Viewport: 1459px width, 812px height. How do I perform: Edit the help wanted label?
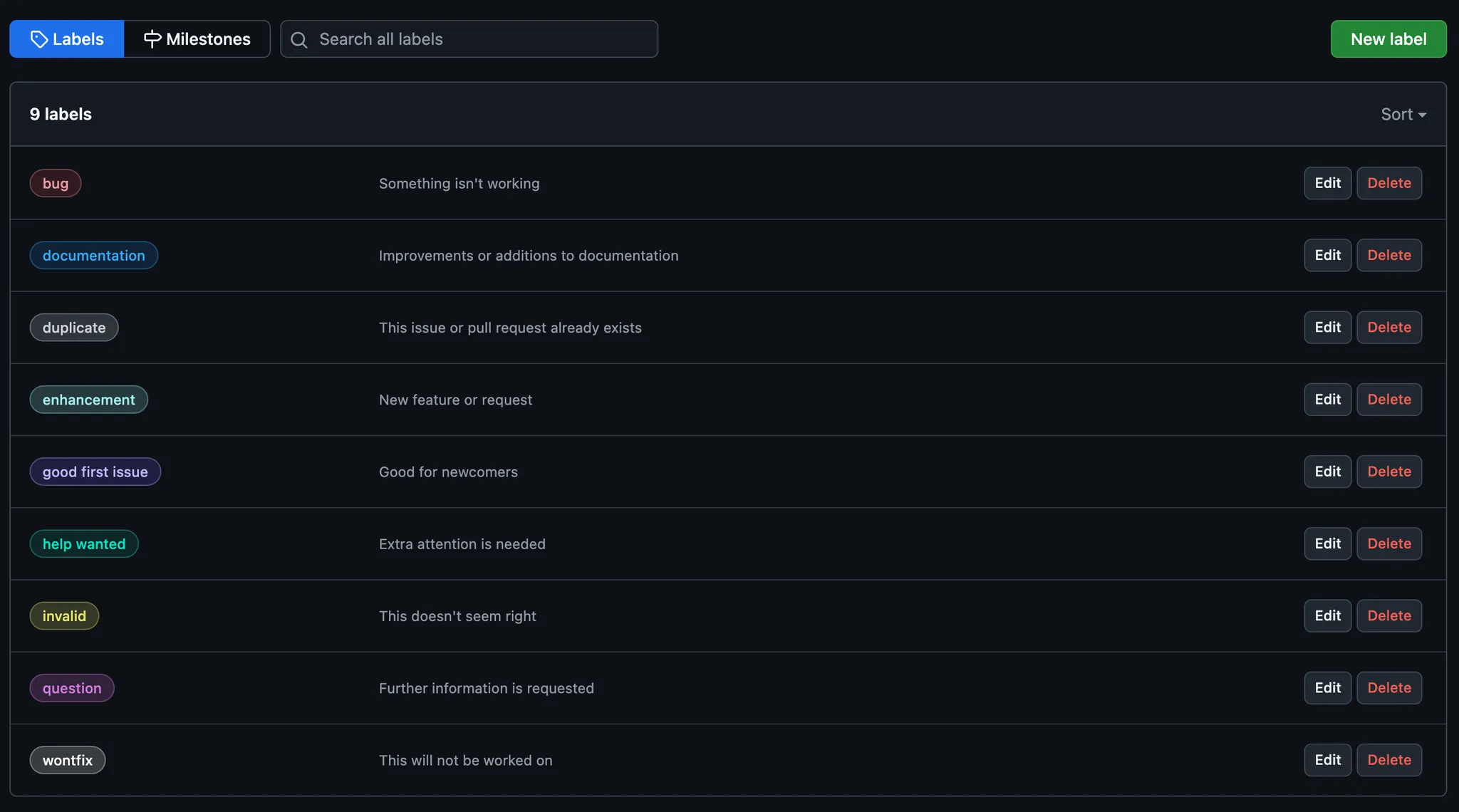point(1327,543)
